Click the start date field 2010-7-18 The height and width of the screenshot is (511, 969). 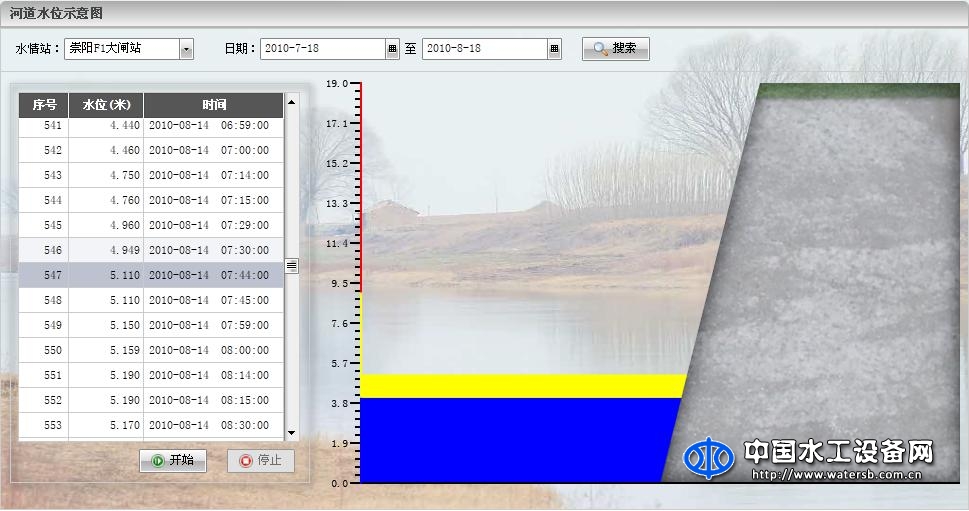[322, 49]
